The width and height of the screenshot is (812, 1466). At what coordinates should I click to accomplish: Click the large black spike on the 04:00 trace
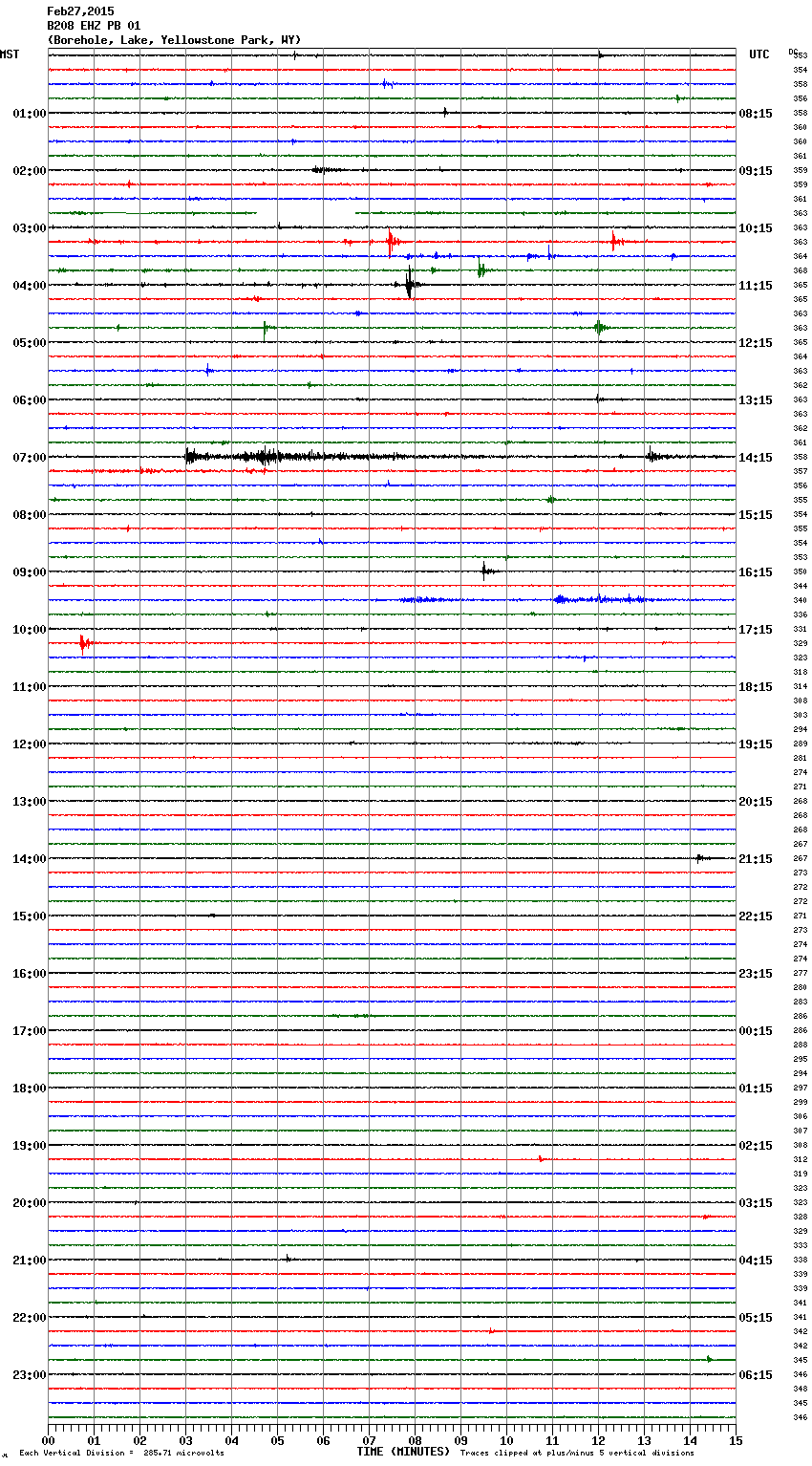coord(409,284)
